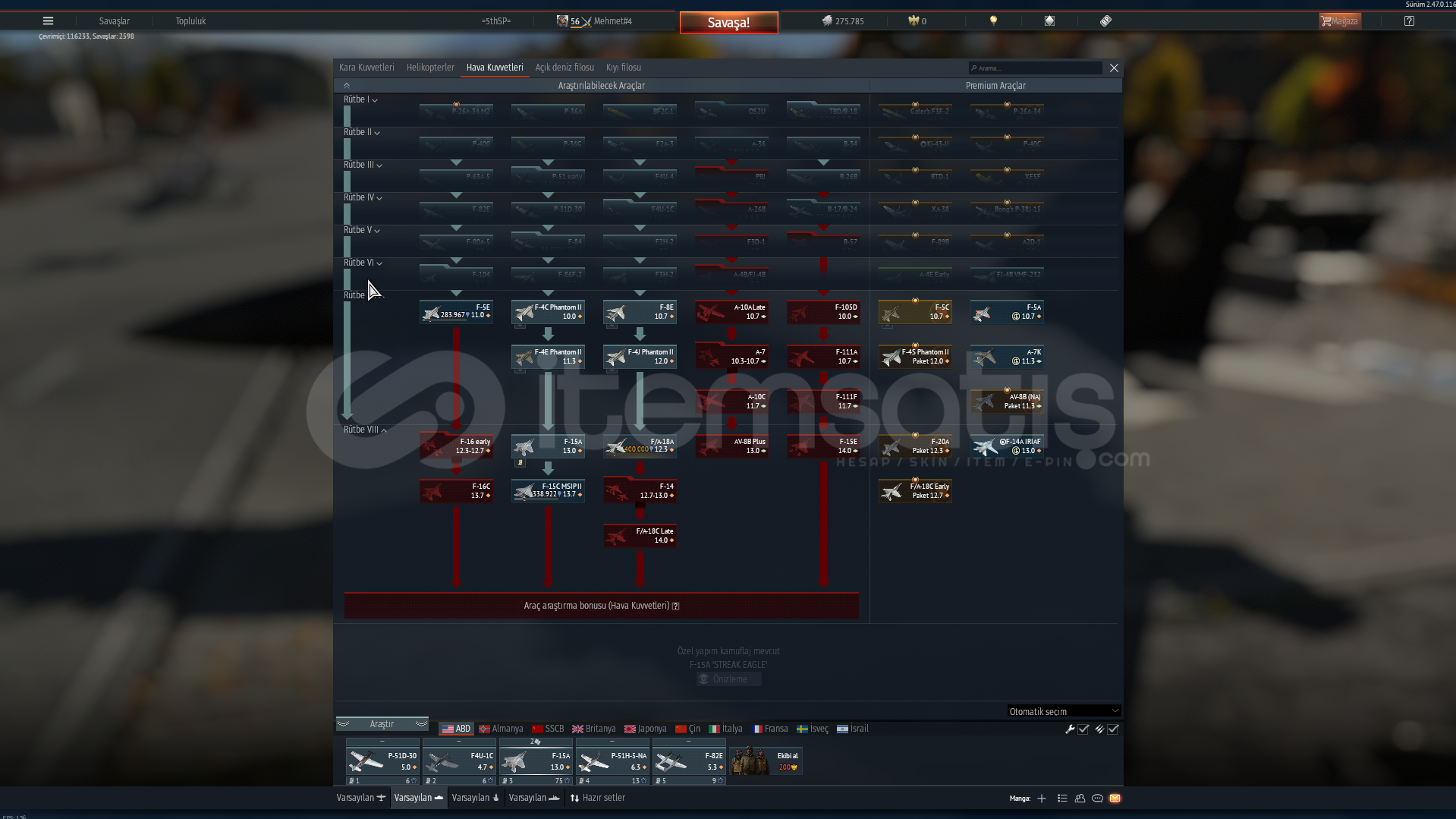
Task: Open the mail envelope icon
Action: [x=1115, y=798]
